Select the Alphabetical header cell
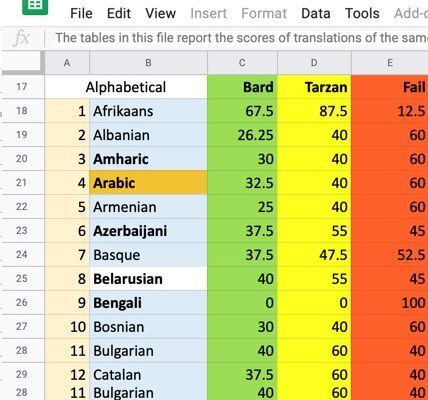Image resolution: width=428 pixels, height=400 pixels. point(126,87)
